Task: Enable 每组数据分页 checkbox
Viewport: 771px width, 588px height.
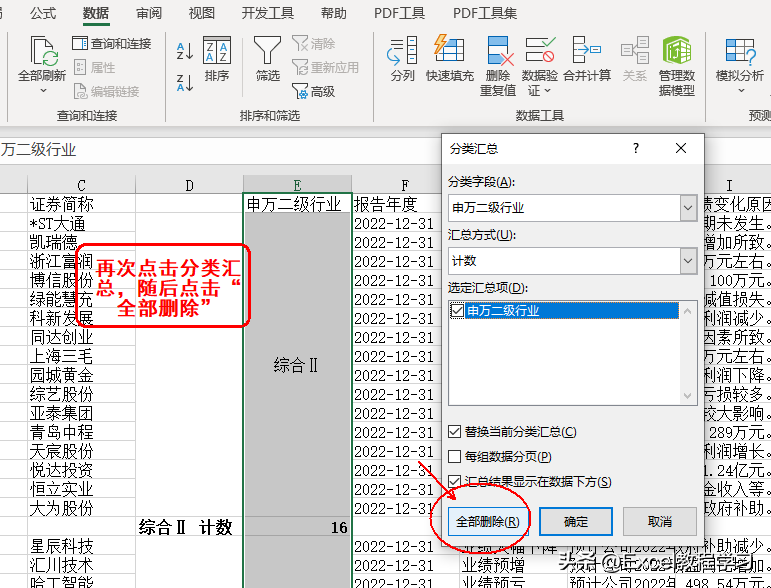Action: coord(454,457)
